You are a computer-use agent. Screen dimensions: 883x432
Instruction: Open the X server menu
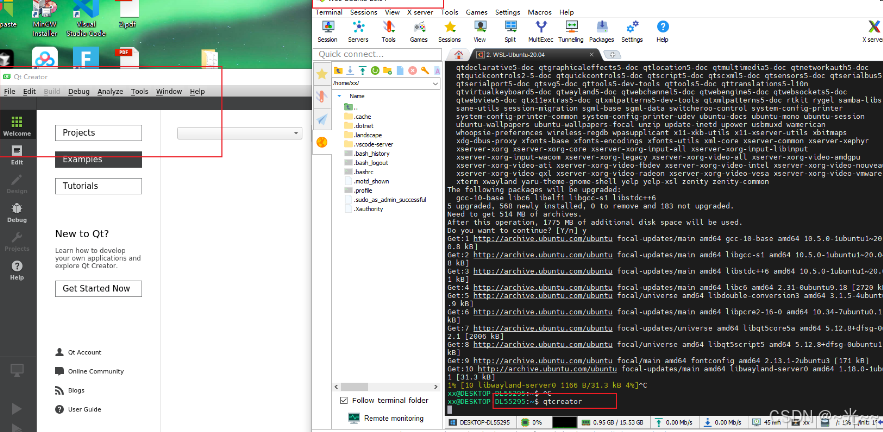pyautogui.click(x=420, y=12)
